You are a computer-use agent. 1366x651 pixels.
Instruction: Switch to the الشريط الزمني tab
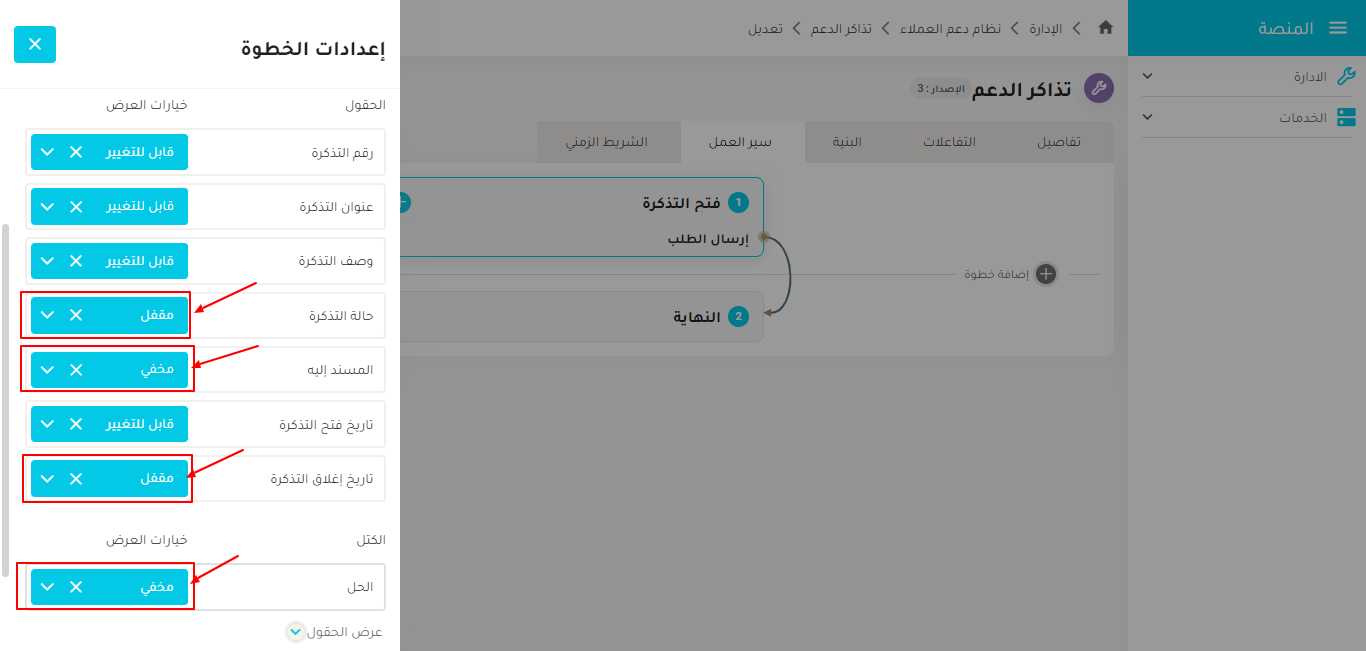(x=608, y=141)
